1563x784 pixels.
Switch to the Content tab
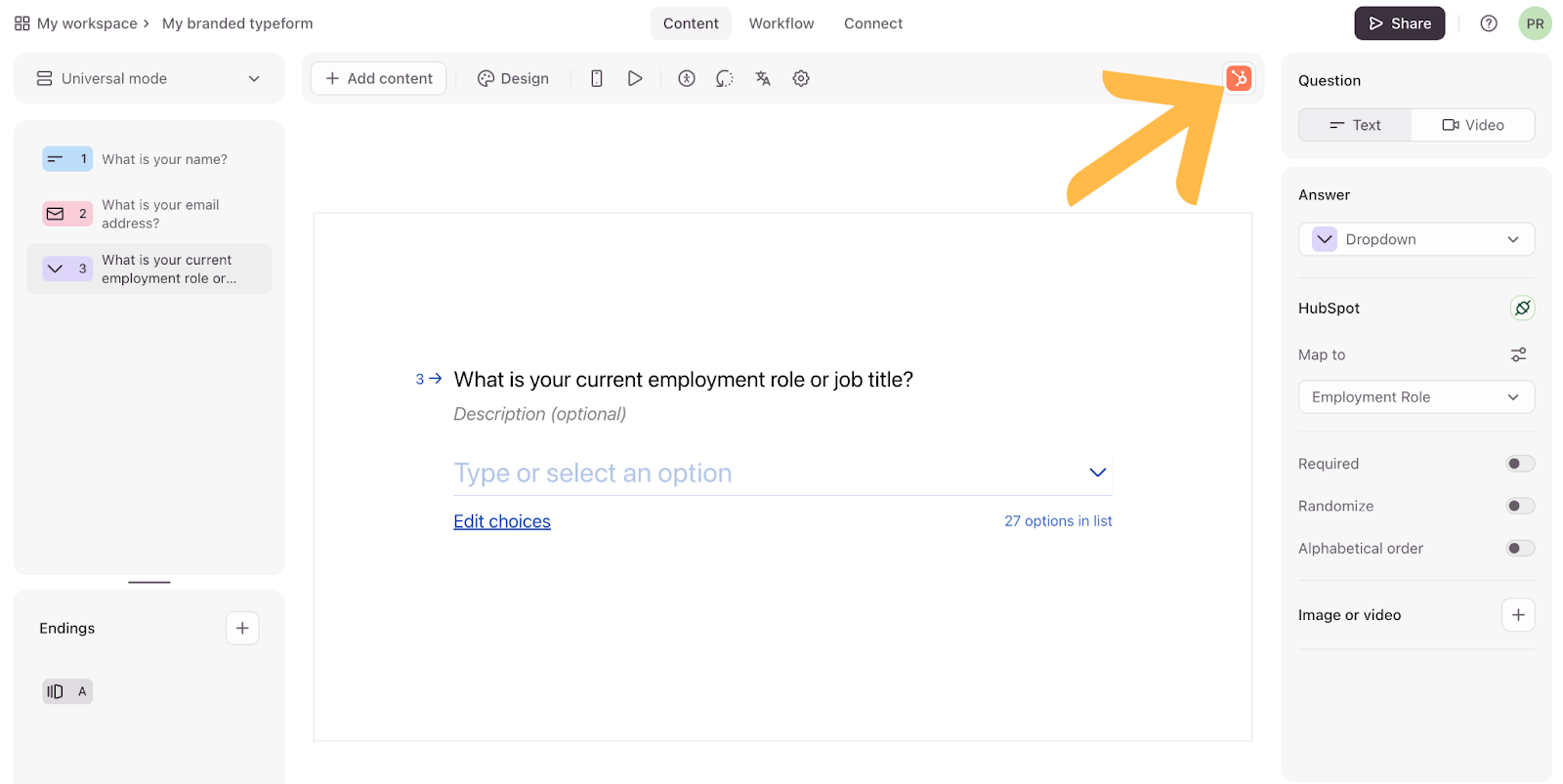691,23
